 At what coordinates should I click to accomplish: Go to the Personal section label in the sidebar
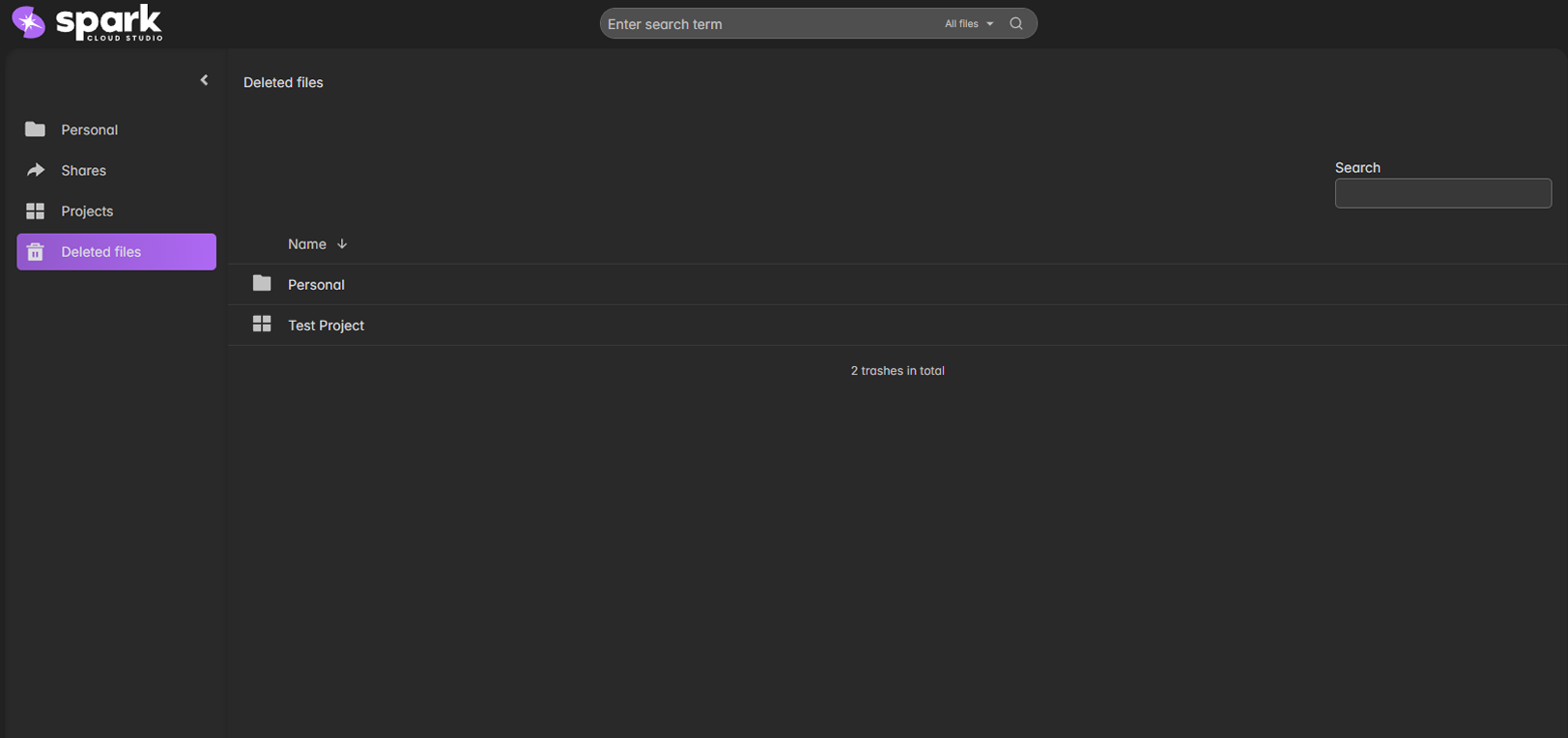coord(89,129)
